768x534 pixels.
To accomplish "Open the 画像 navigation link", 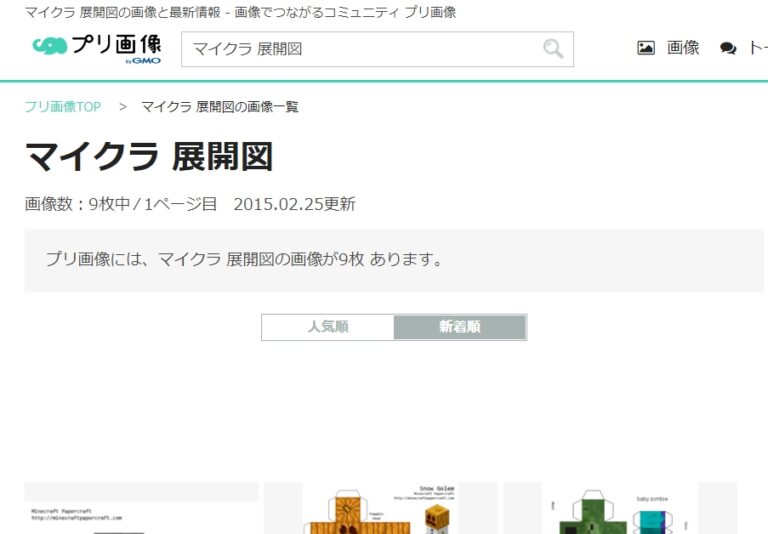I will tap(683, 48).
